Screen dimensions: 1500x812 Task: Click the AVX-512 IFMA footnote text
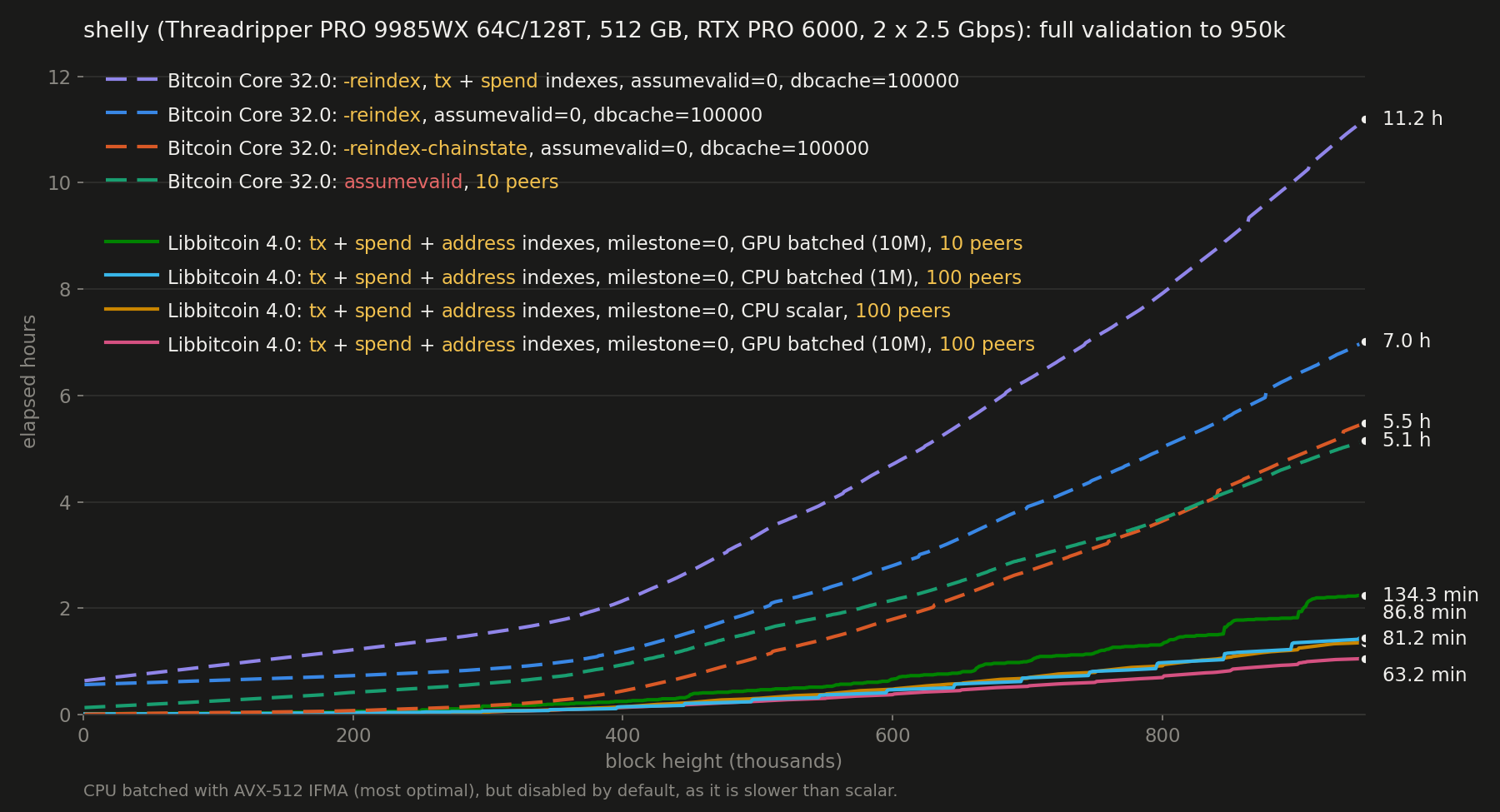(490, 790)
